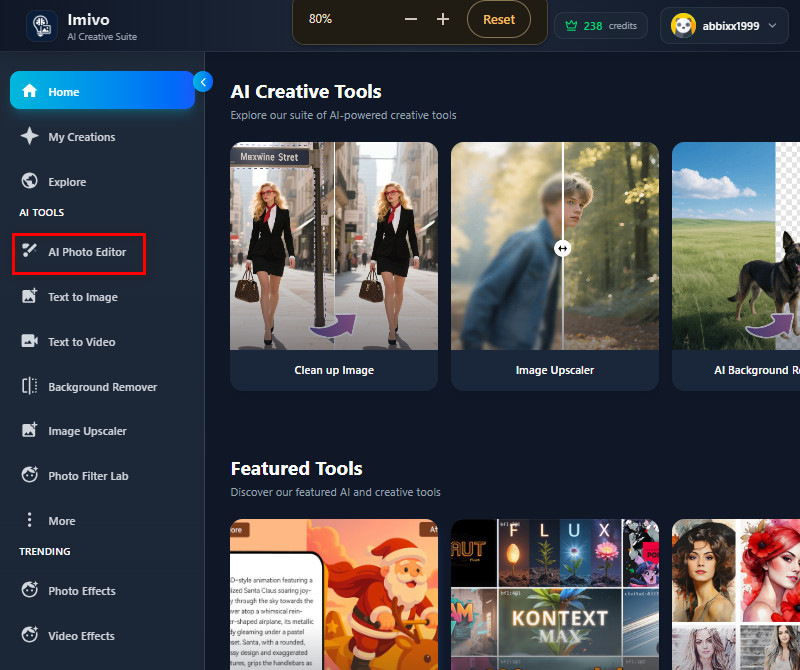800x670 pixels.
Task: Click the More three-dots icon
Action: tap(30, 519)
